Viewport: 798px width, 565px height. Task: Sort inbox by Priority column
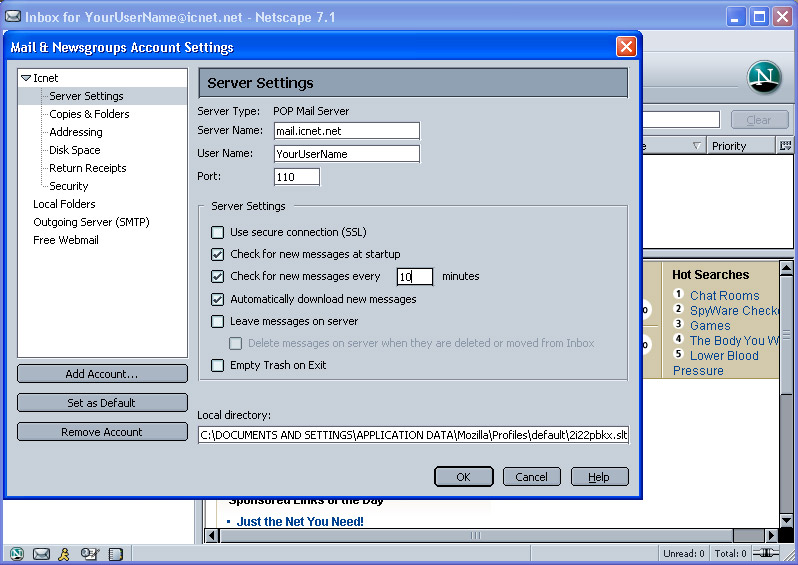click(741, 146)
